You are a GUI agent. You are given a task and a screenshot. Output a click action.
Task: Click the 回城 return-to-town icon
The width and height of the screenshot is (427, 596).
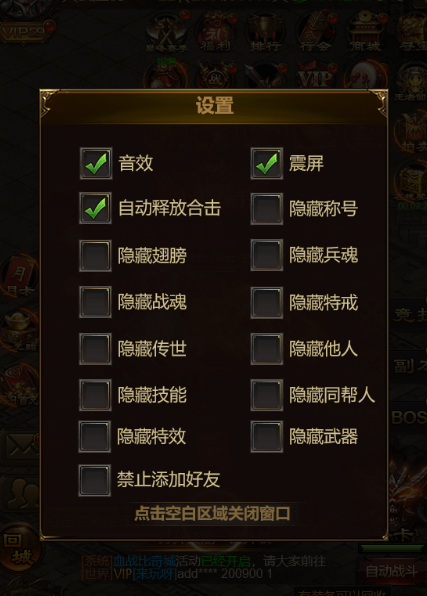click(x=18, y=548)
